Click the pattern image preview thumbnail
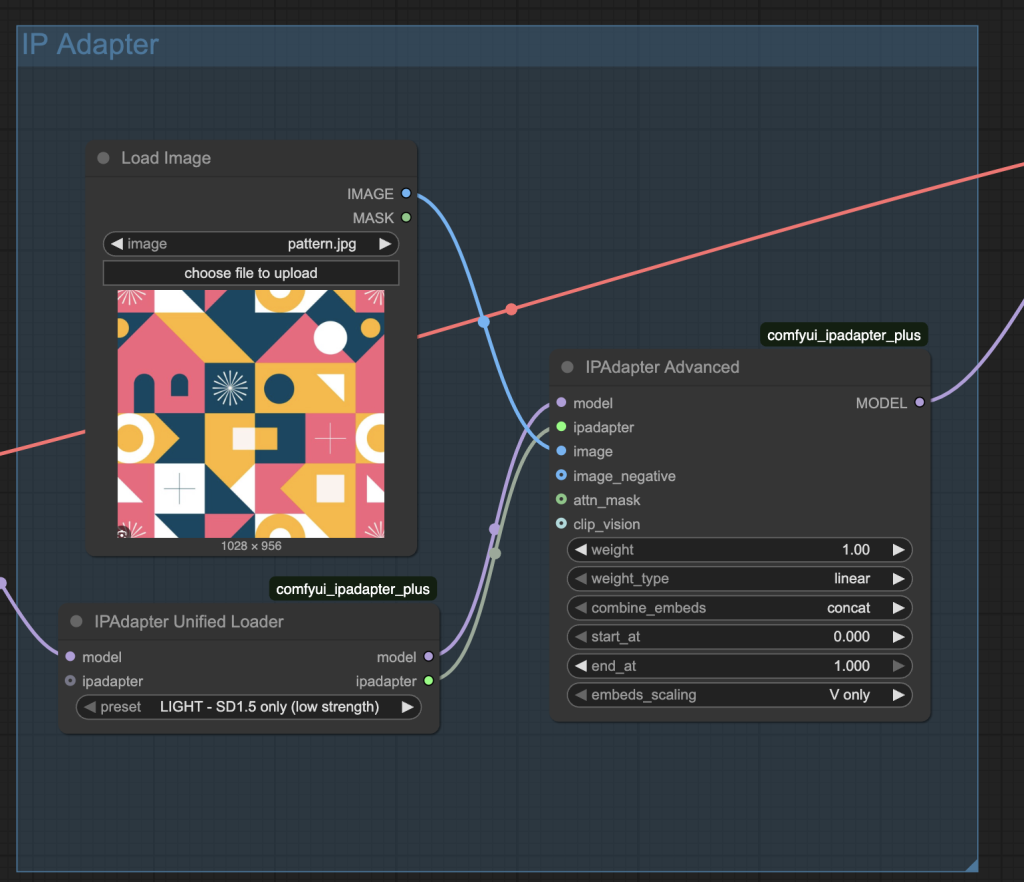 coord(251,414)
